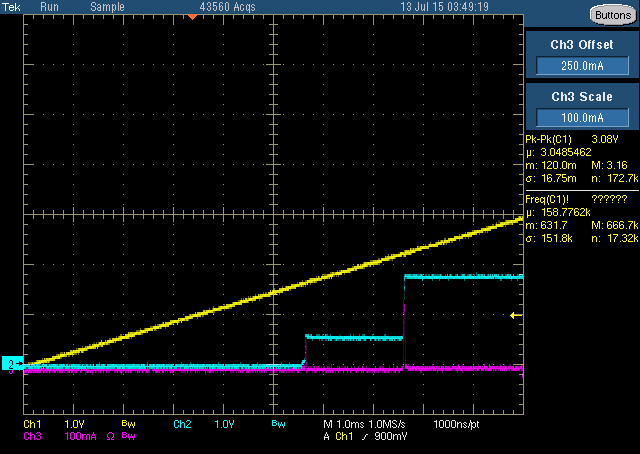This screenshot has height=454, width=640.
Task: Click the Pk-Pk(C1) measurement label
Action: 549,140
